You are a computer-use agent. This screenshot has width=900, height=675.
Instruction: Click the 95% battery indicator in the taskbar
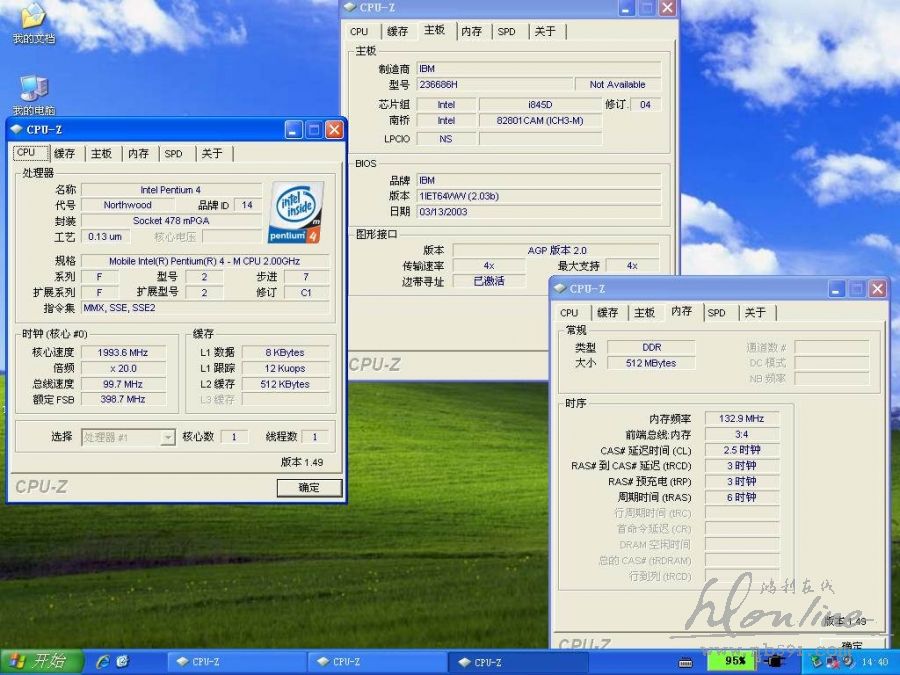pyautogui.click(x=733, y=661)
